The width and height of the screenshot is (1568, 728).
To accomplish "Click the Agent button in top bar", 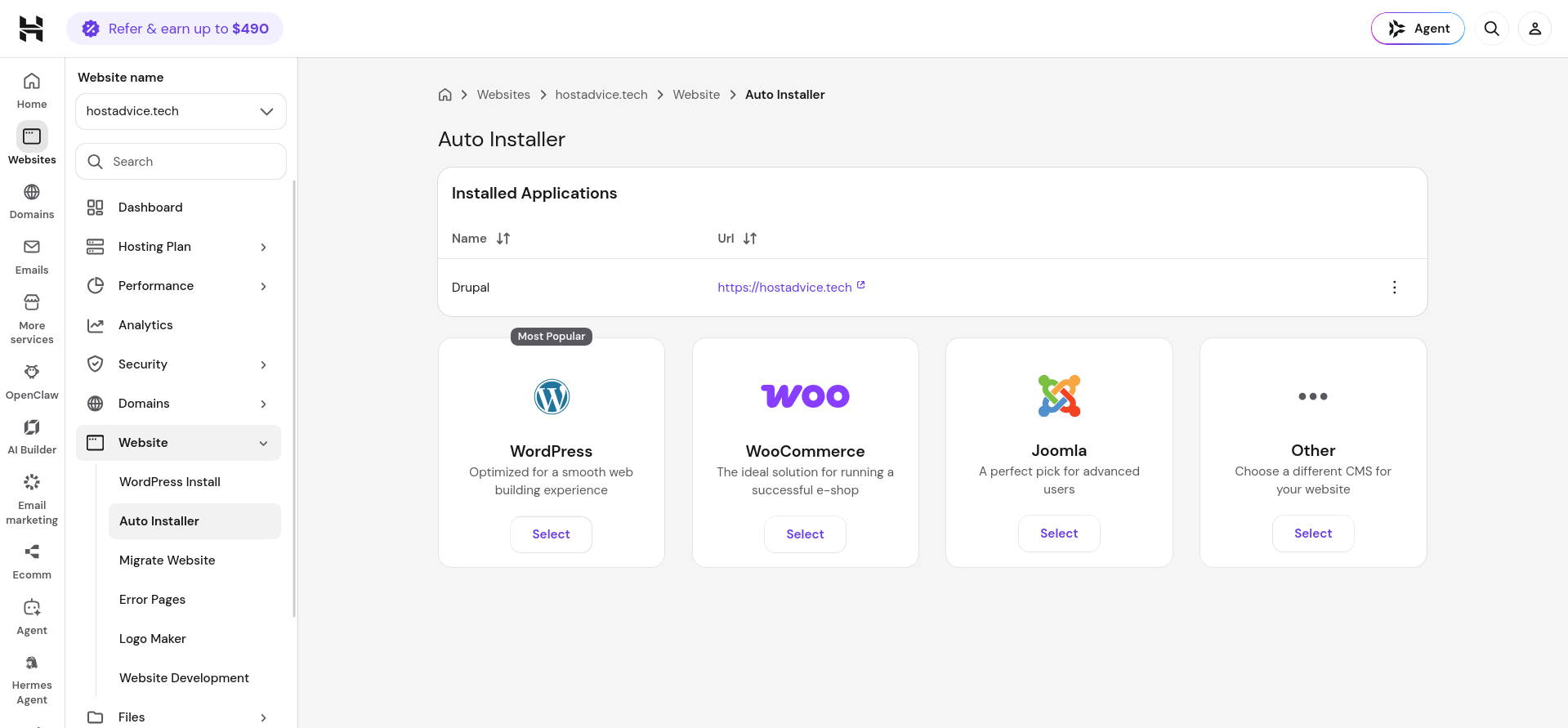I will coord(1418,29).
